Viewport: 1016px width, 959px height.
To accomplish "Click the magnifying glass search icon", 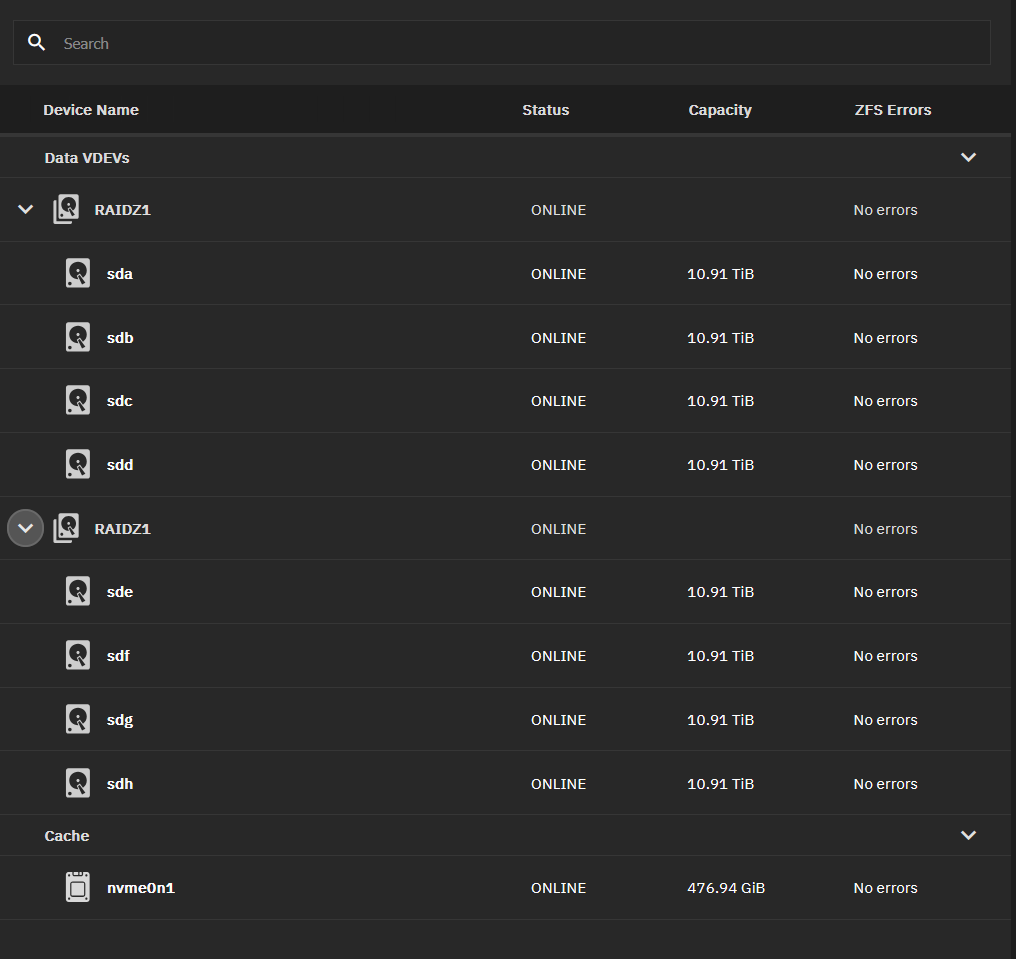I will [37, 43].
